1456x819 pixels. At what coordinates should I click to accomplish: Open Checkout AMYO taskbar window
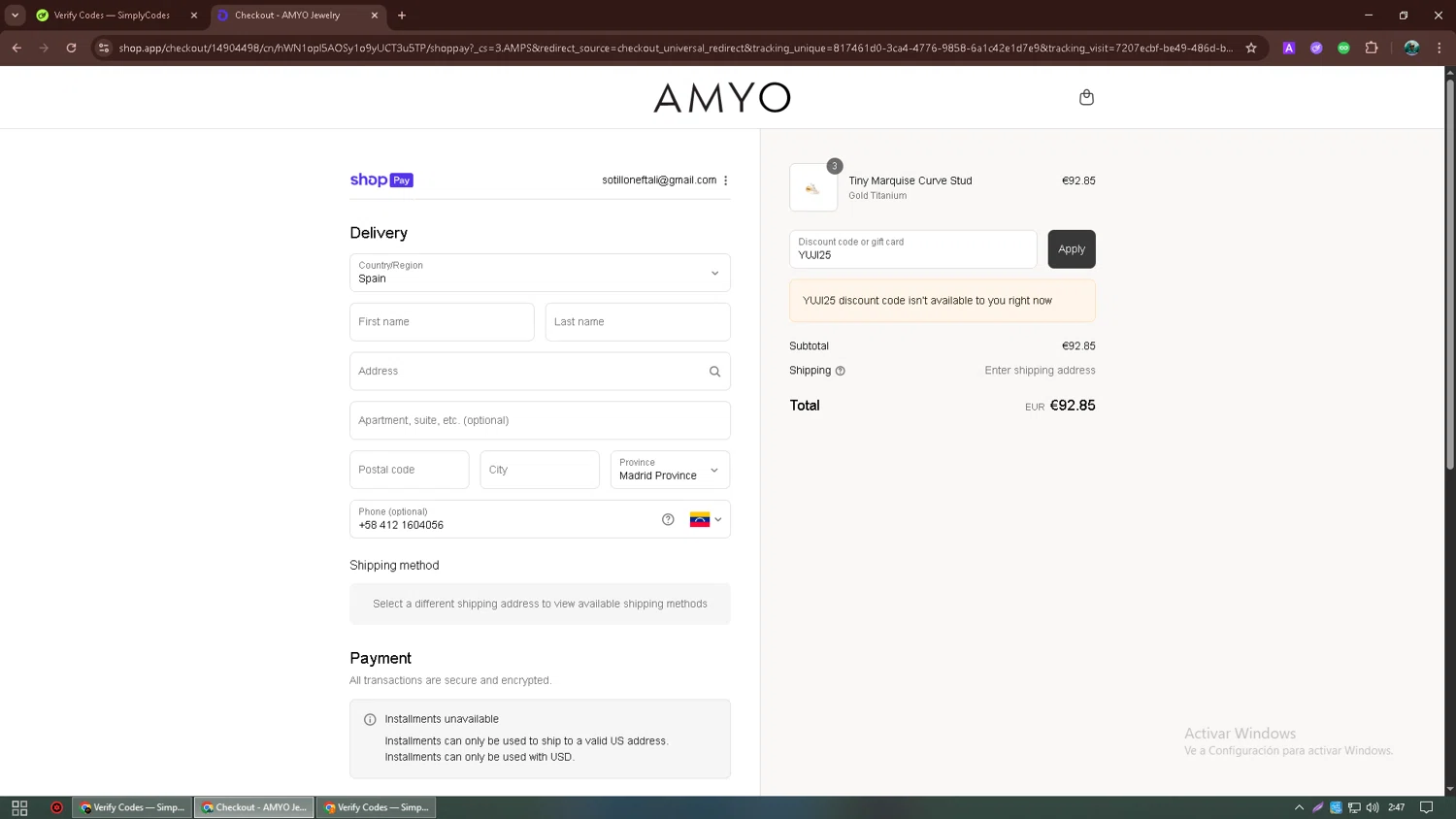click(254, 807)
